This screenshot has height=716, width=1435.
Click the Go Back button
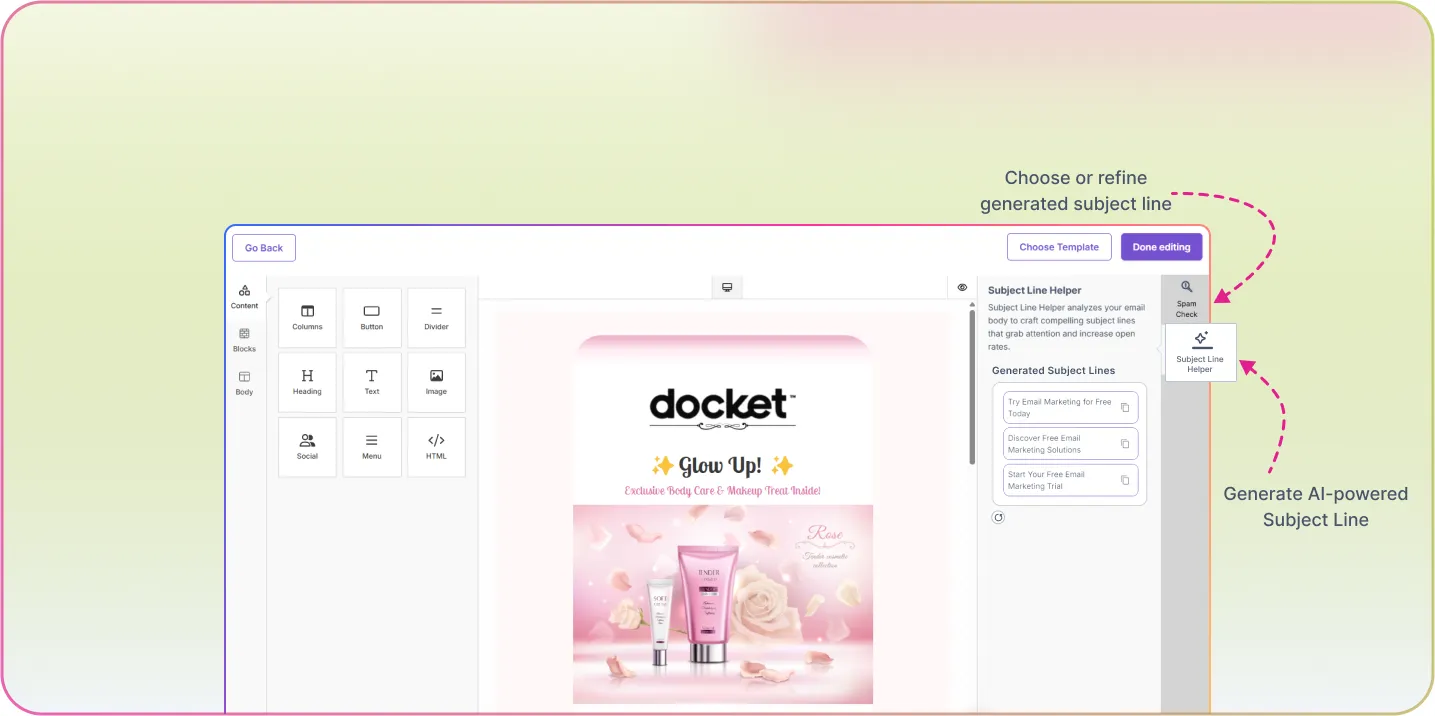264,248
